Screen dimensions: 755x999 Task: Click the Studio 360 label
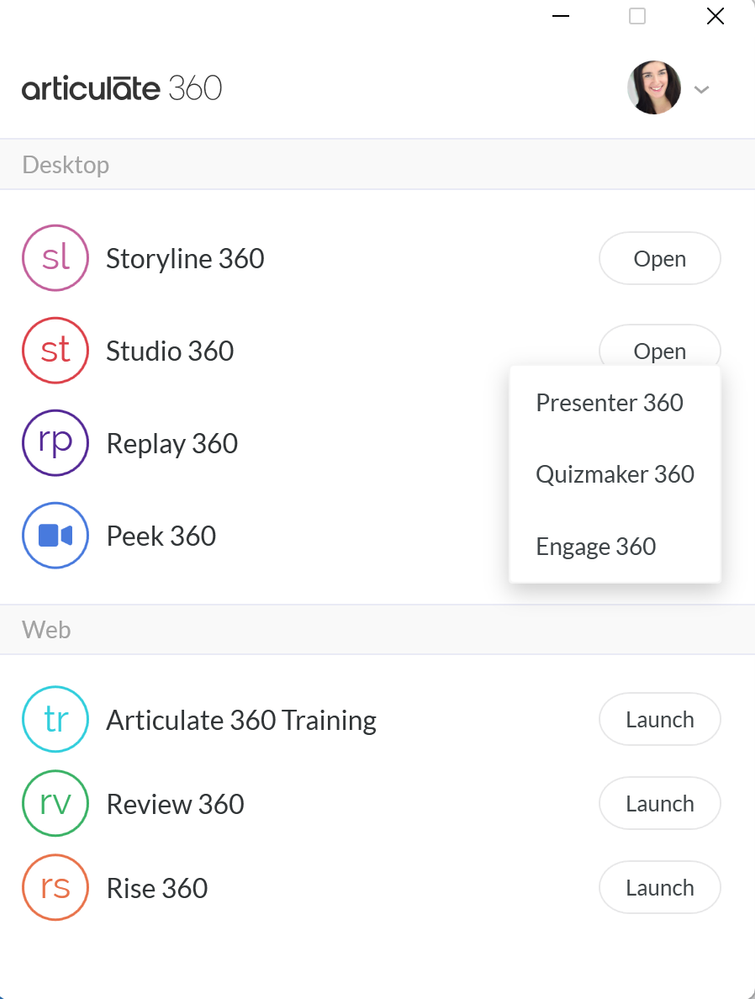tap(169, 351)
